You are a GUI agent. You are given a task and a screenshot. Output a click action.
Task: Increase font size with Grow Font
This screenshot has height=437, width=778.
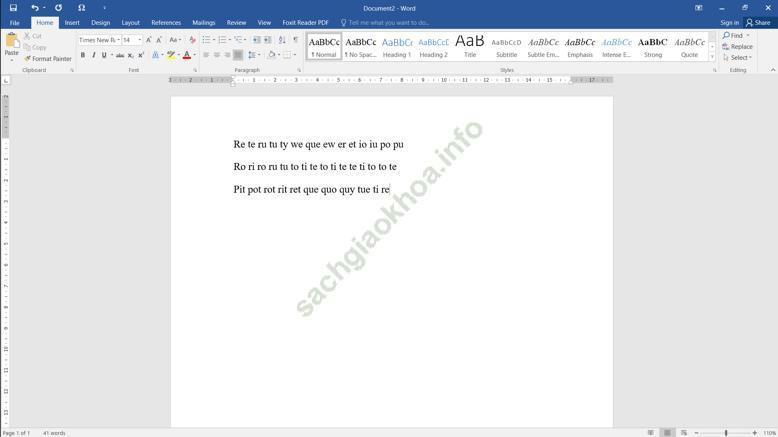tap(148, 40)
